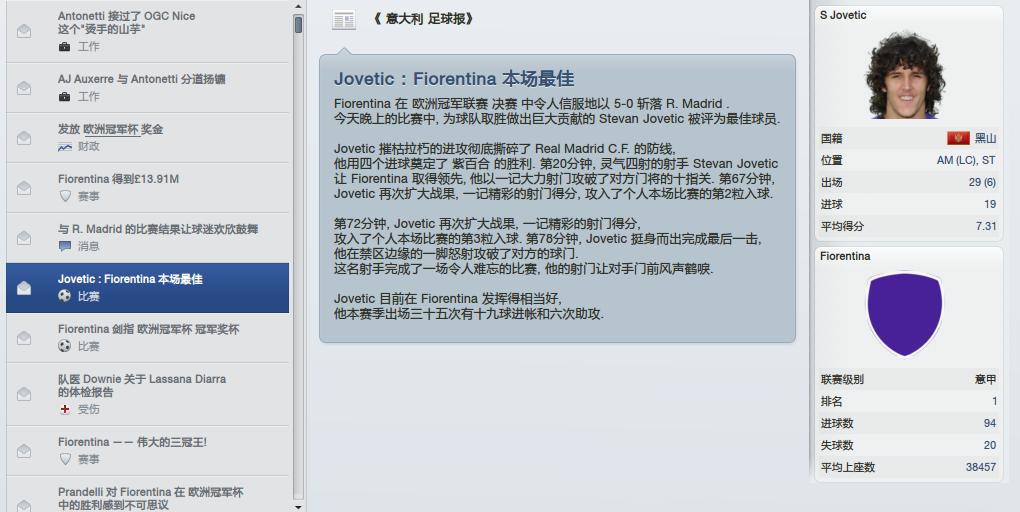
Task: Click envelope icon beside 队医 Downie message
Action: pyautogui.click(x=24, y=394)
